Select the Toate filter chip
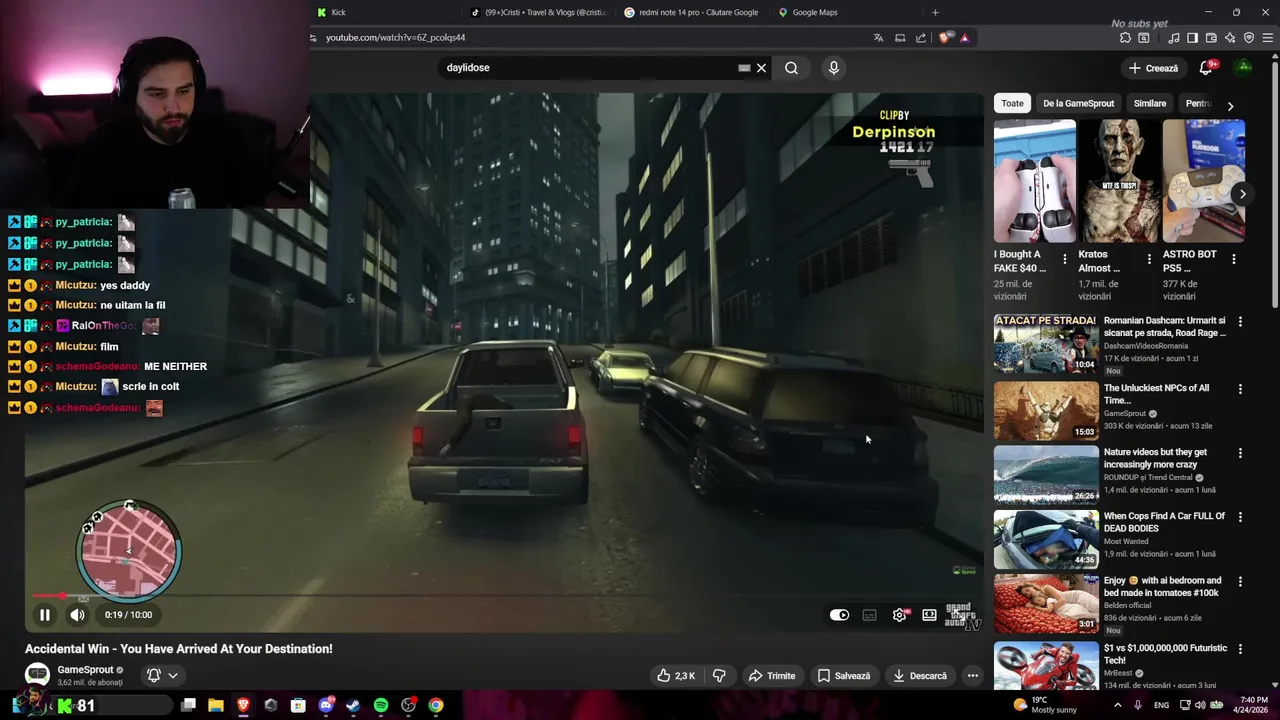Image resolution: width=1280 pixels, height=720 pixels. (1013, 104)
